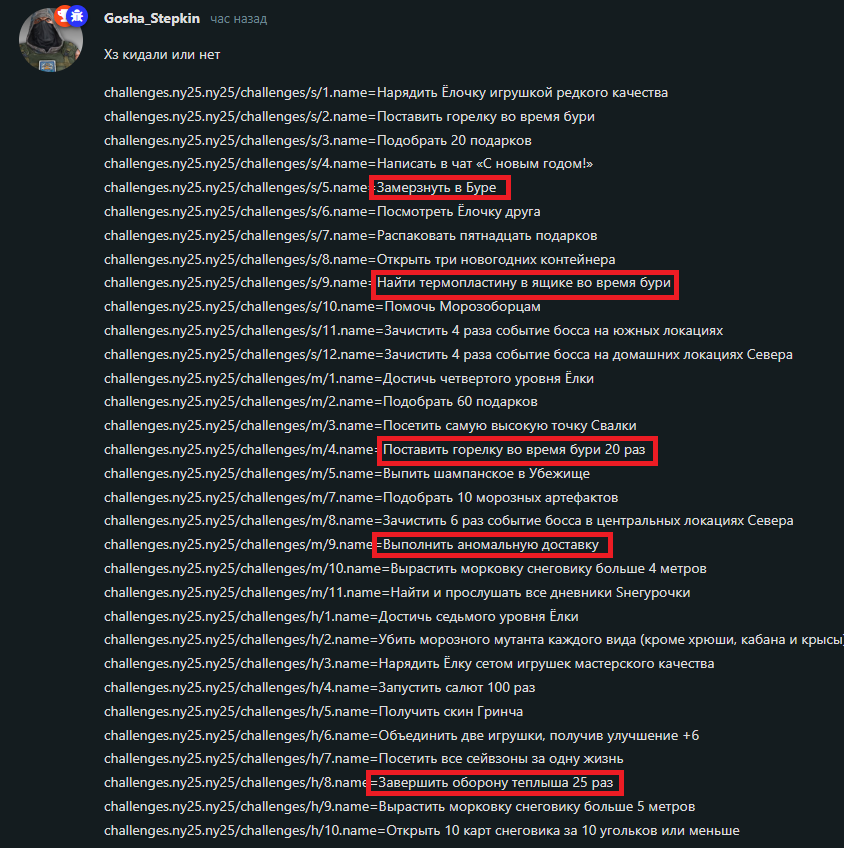Click the 'Помочь Морозоборцам' line
Screen dimensions: 844x848
[322, 307]
